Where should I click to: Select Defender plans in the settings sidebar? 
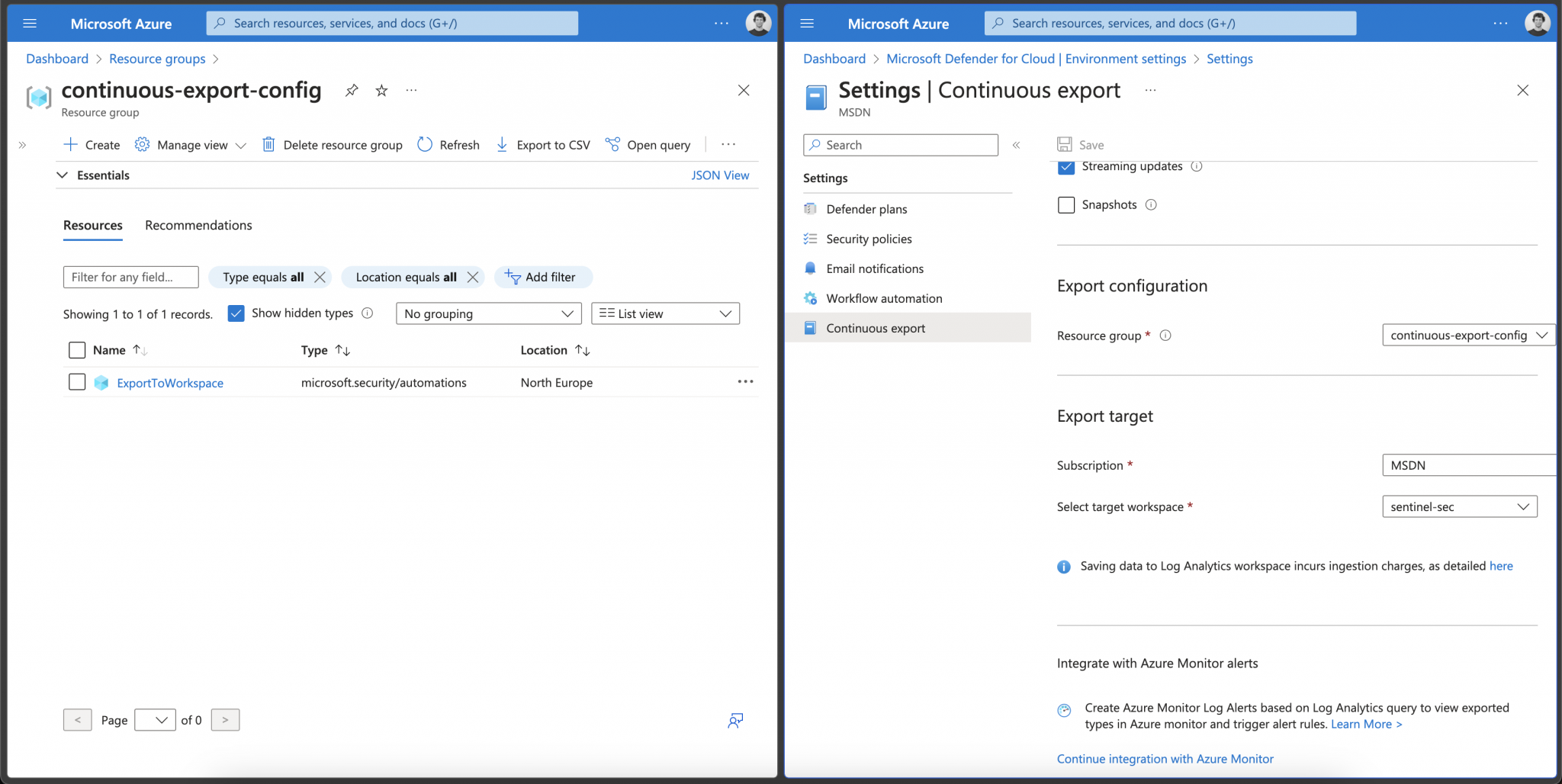[866, 208]
